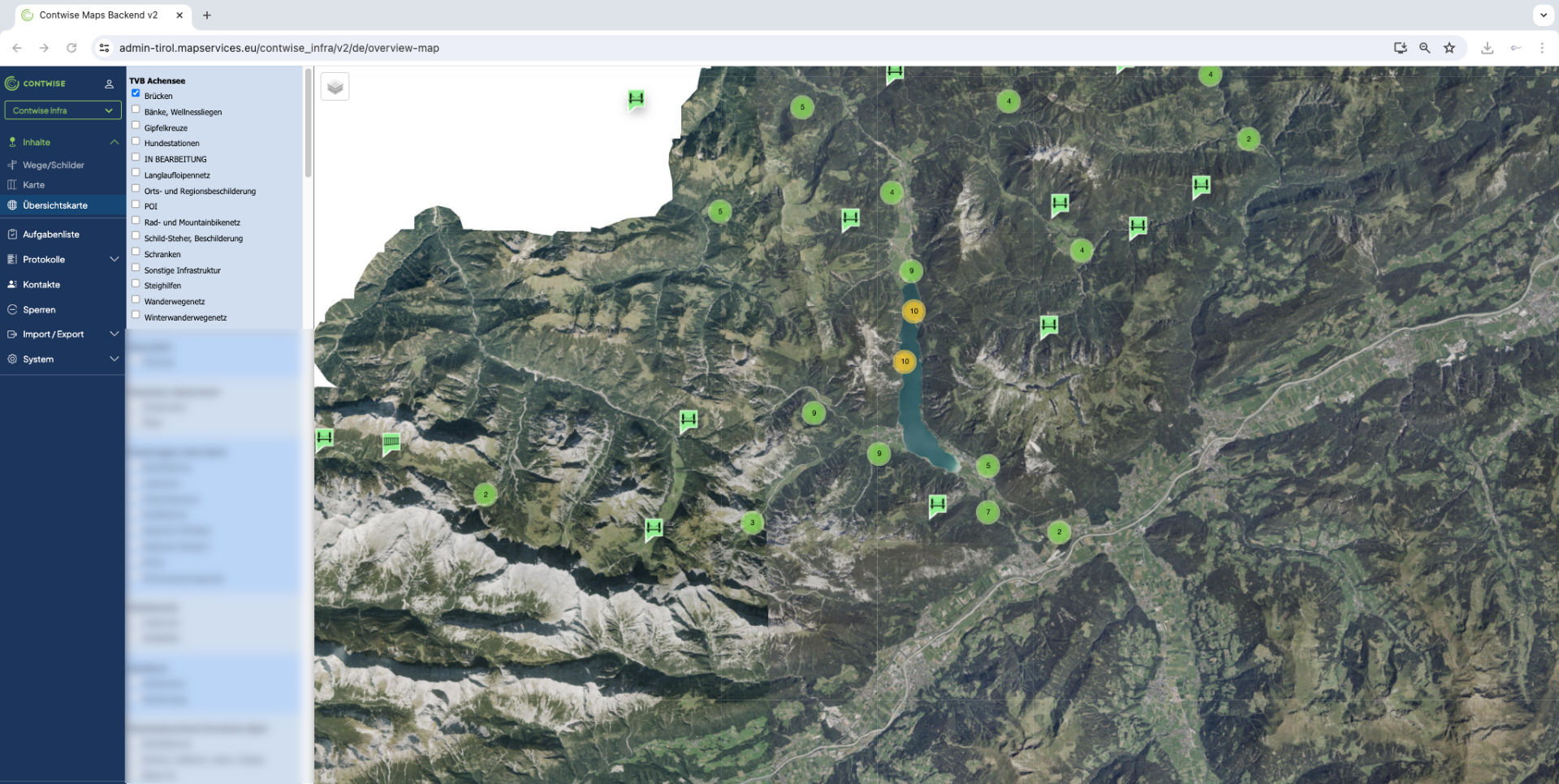The image size is (1559, 784).
Task: Click the yellow cluster 10 north on lake
Action: (x=913, y=311)
